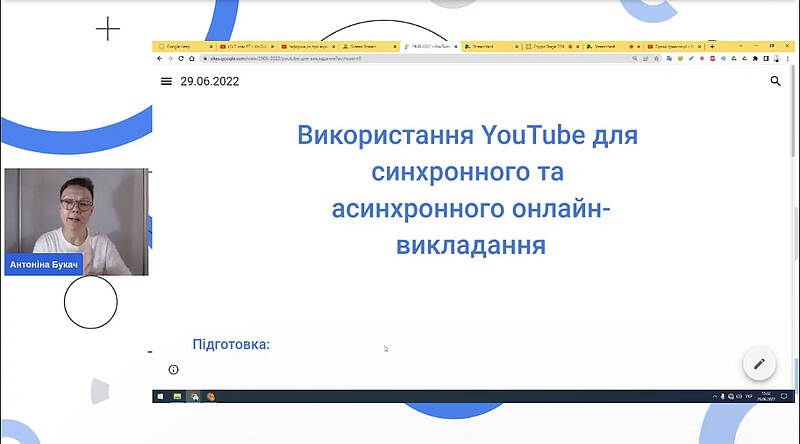Viewport: 800px width, 444px height.
Task: Click the browser home icon
Action: point(192,59)
